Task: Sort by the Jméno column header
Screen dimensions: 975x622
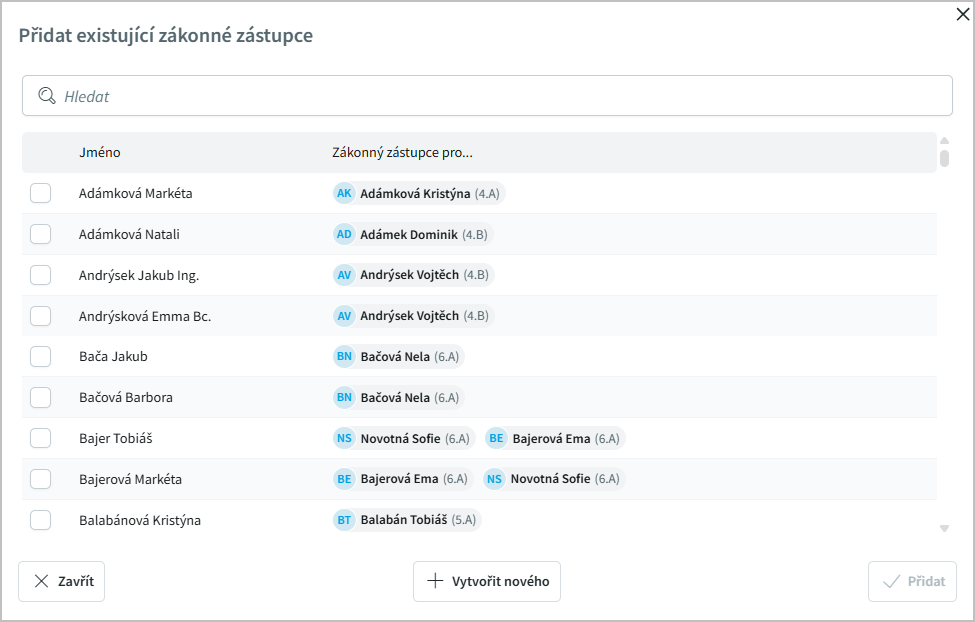Action: click(x=100, y=153)
